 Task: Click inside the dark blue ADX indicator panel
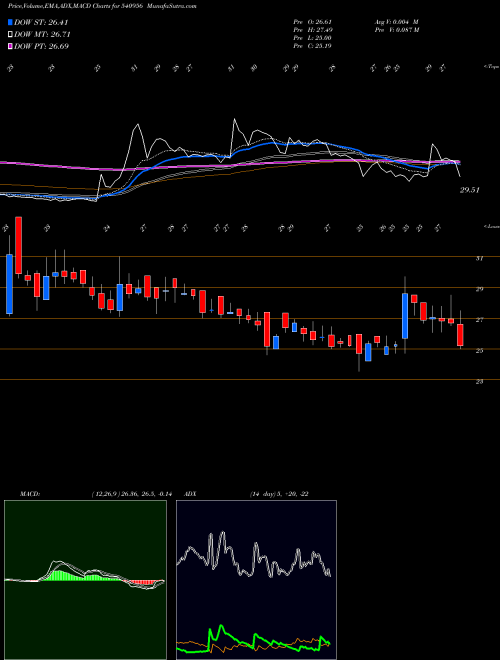coord(256,580)
